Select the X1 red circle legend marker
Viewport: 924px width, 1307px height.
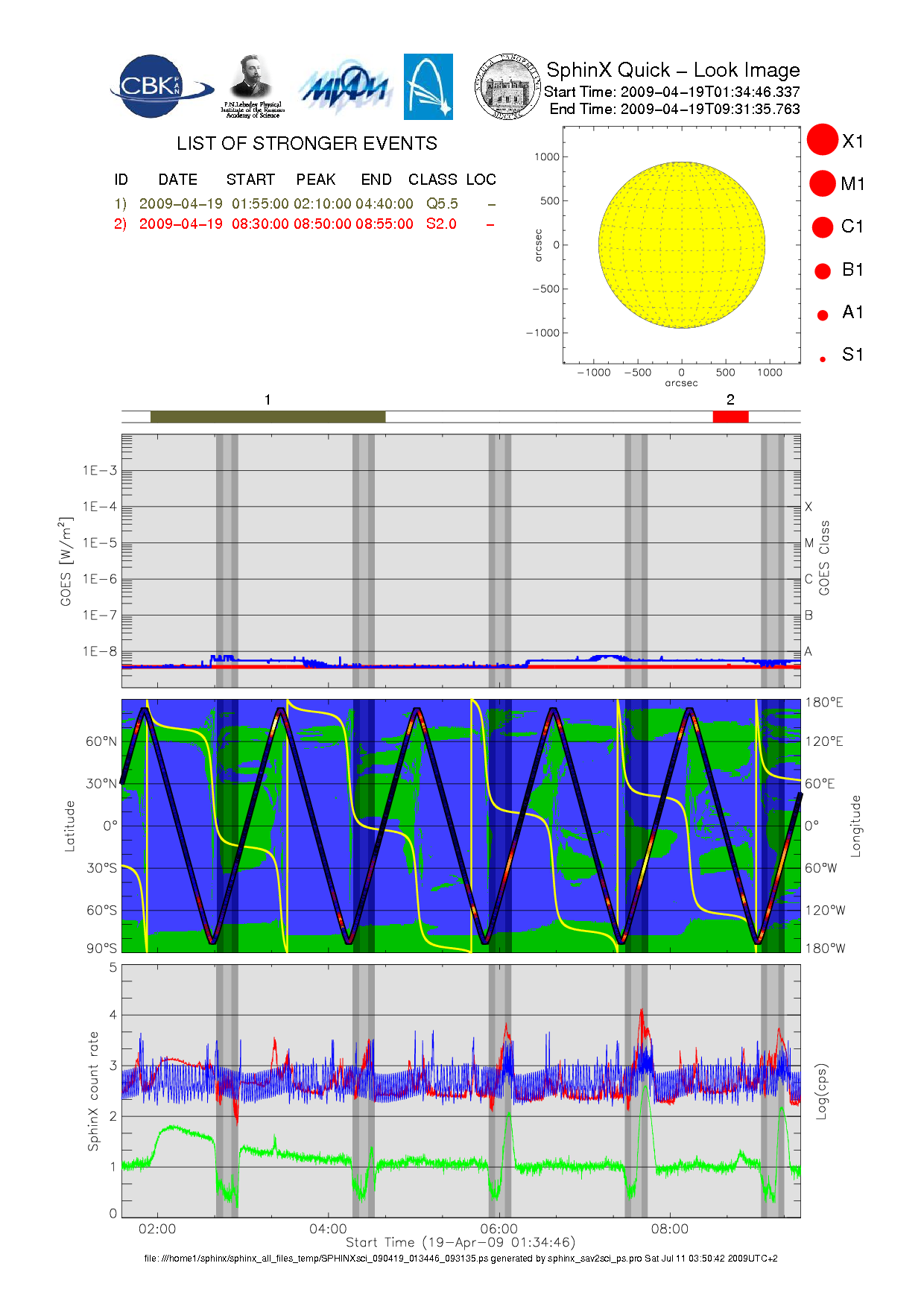pyautogui.click(x=823, y=140)
